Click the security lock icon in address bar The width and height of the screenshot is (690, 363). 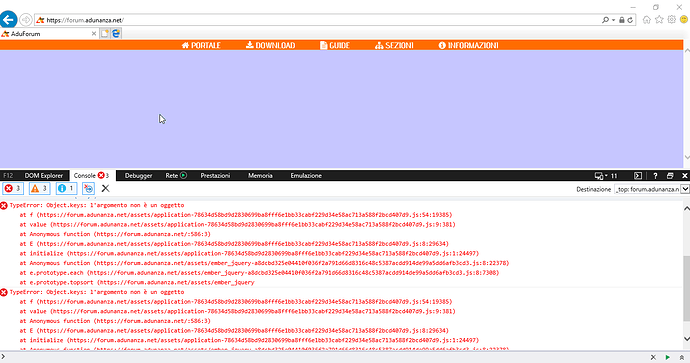click(621, 20)
